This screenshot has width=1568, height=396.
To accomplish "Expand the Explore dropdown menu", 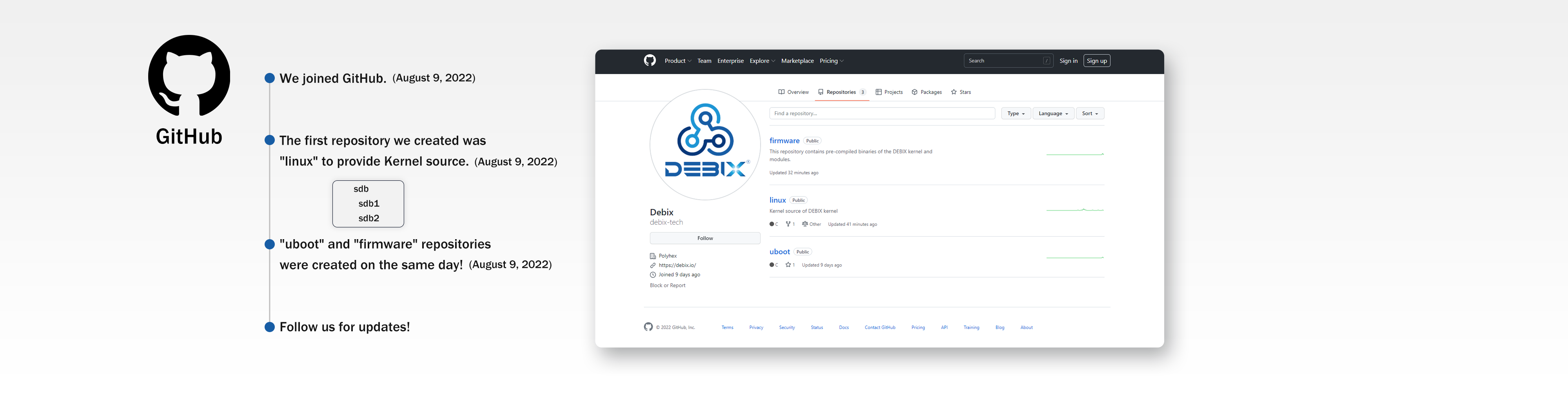I will 762,61.
